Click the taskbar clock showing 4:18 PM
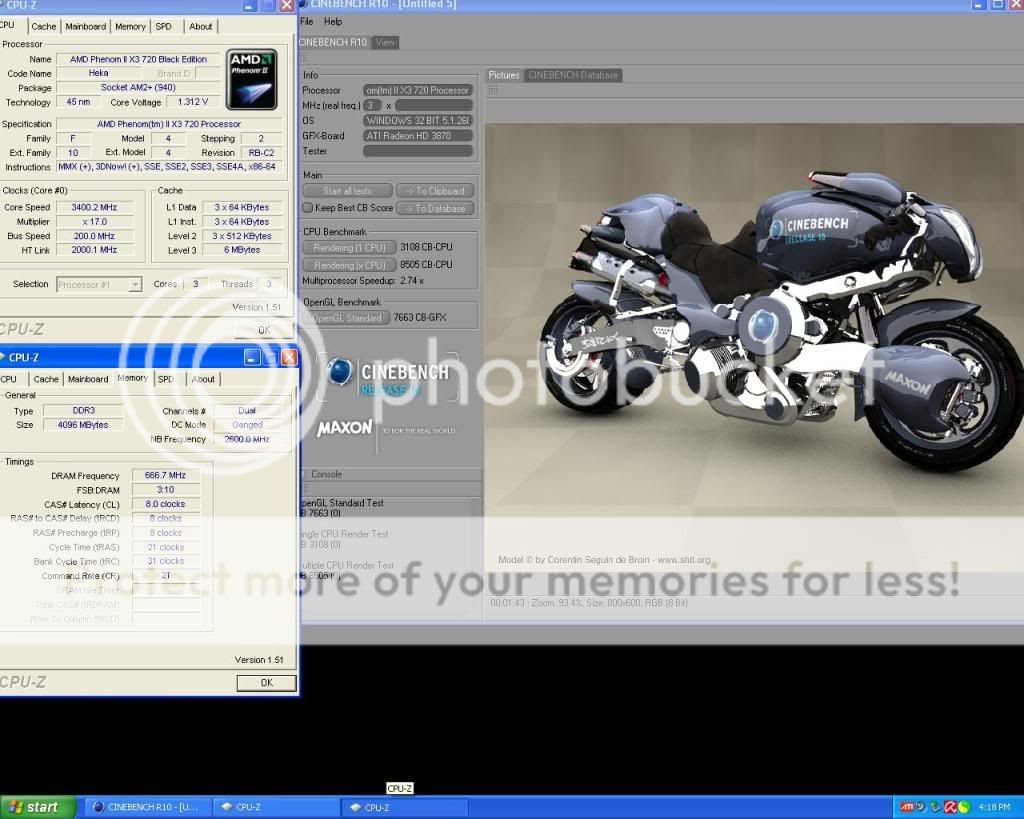Screen dimensions: 1024x819 (x=995, y=807)
